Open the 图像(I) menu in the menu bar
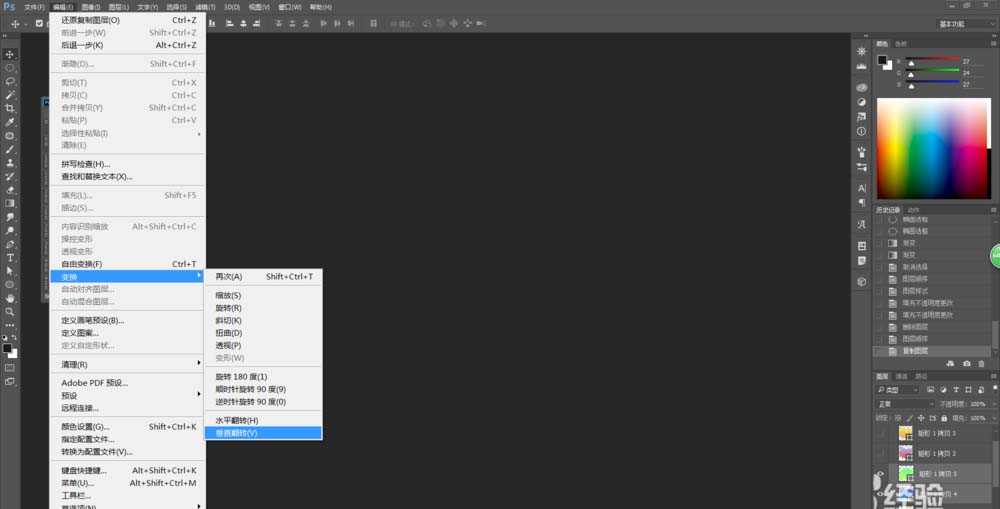The height and width of the screenshot is (509, 1000). pos(91,7)
